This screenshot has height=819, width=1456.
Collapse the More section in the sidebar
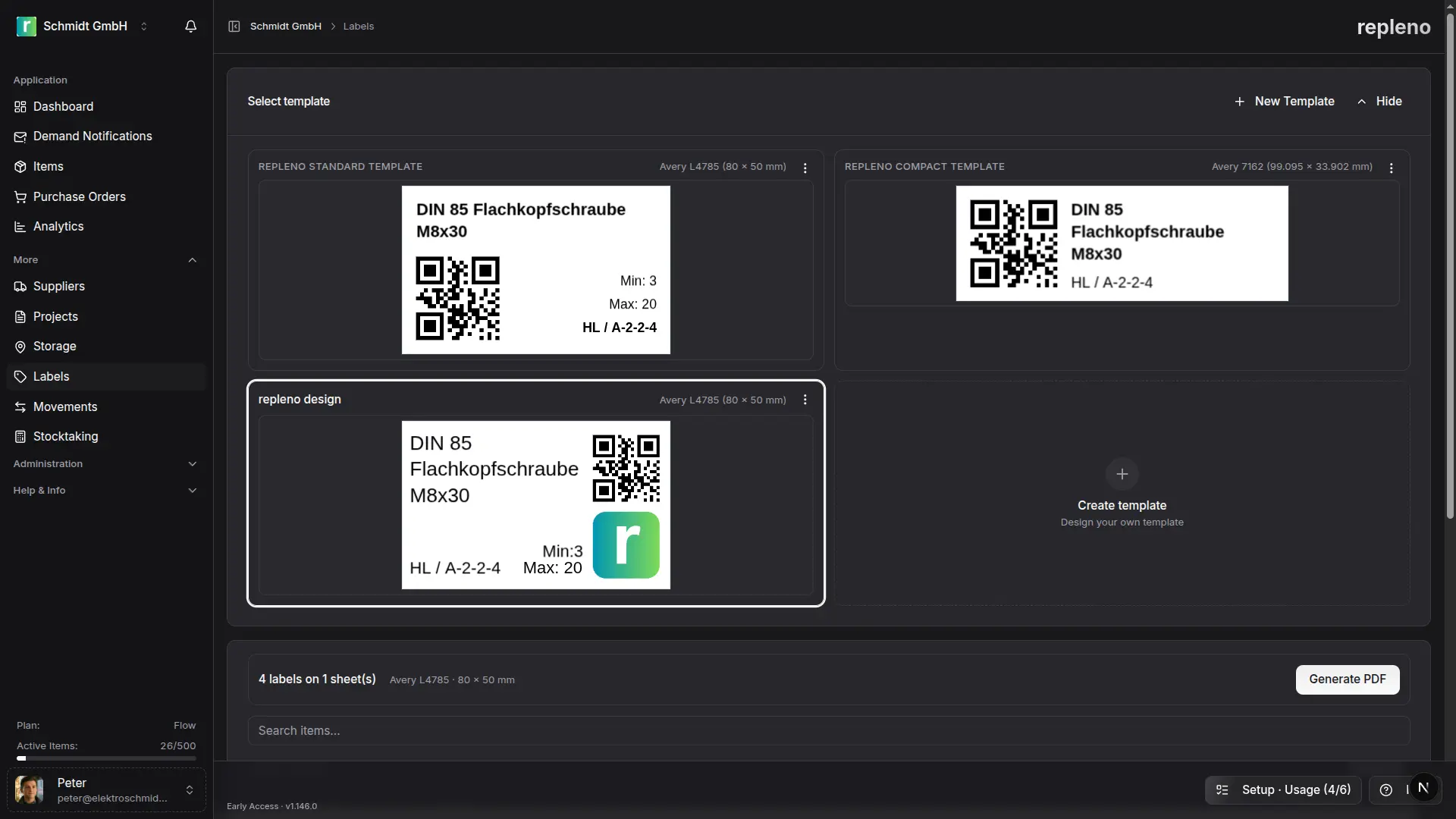[x=193, y=260]
